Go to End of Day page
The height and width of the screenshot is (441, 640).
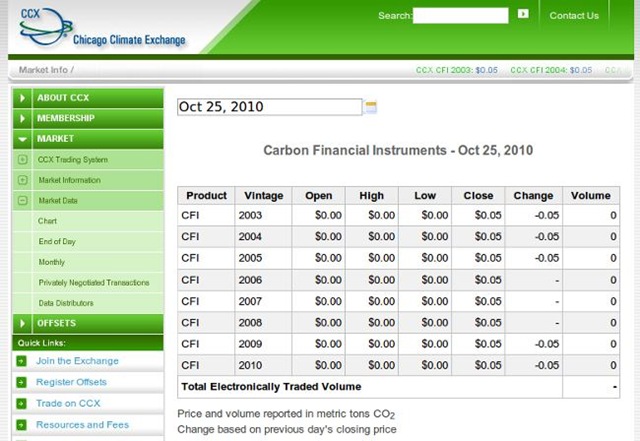click(57, 241)
